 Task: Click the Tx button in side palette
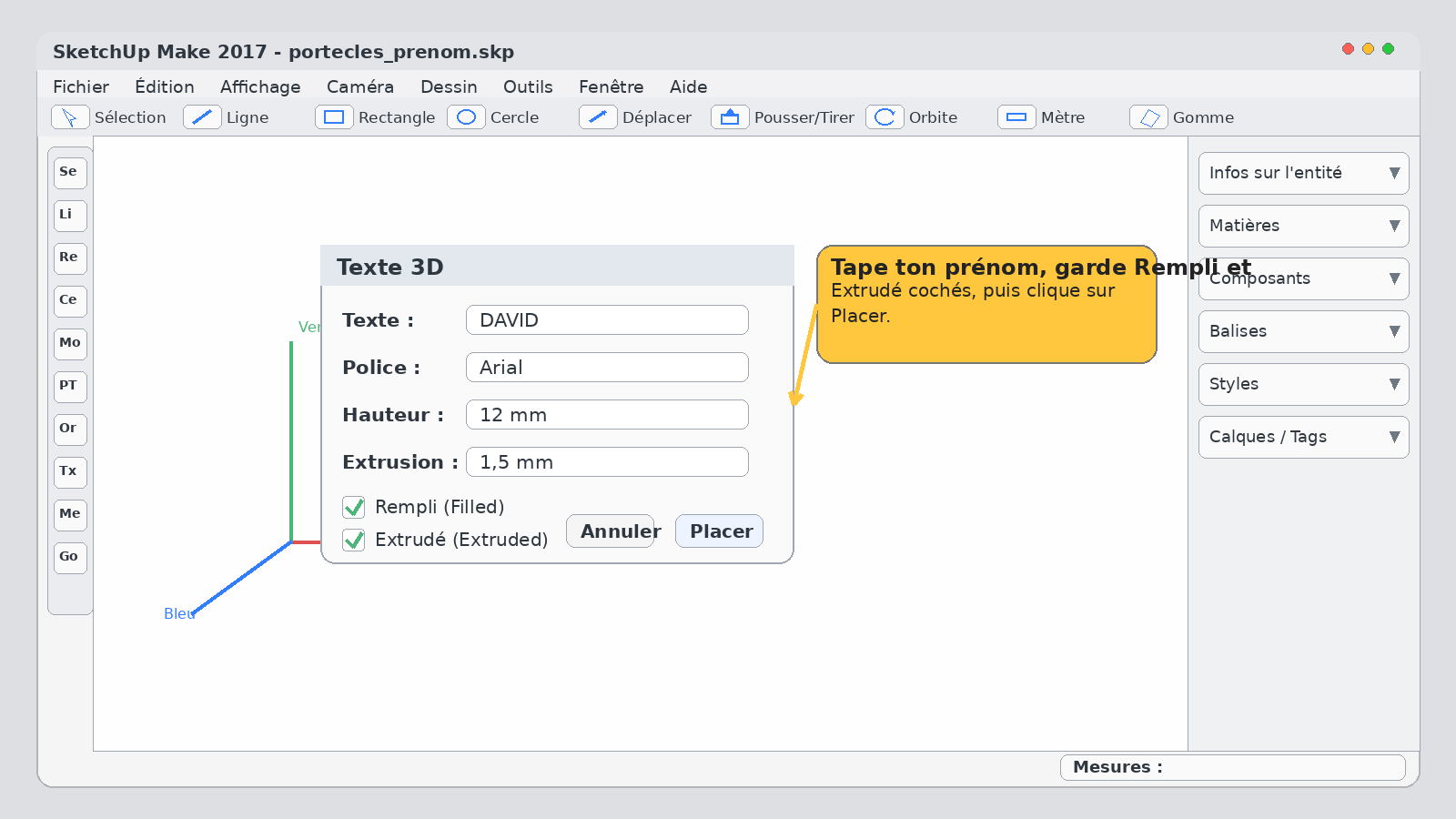click(x=70, y=472)
